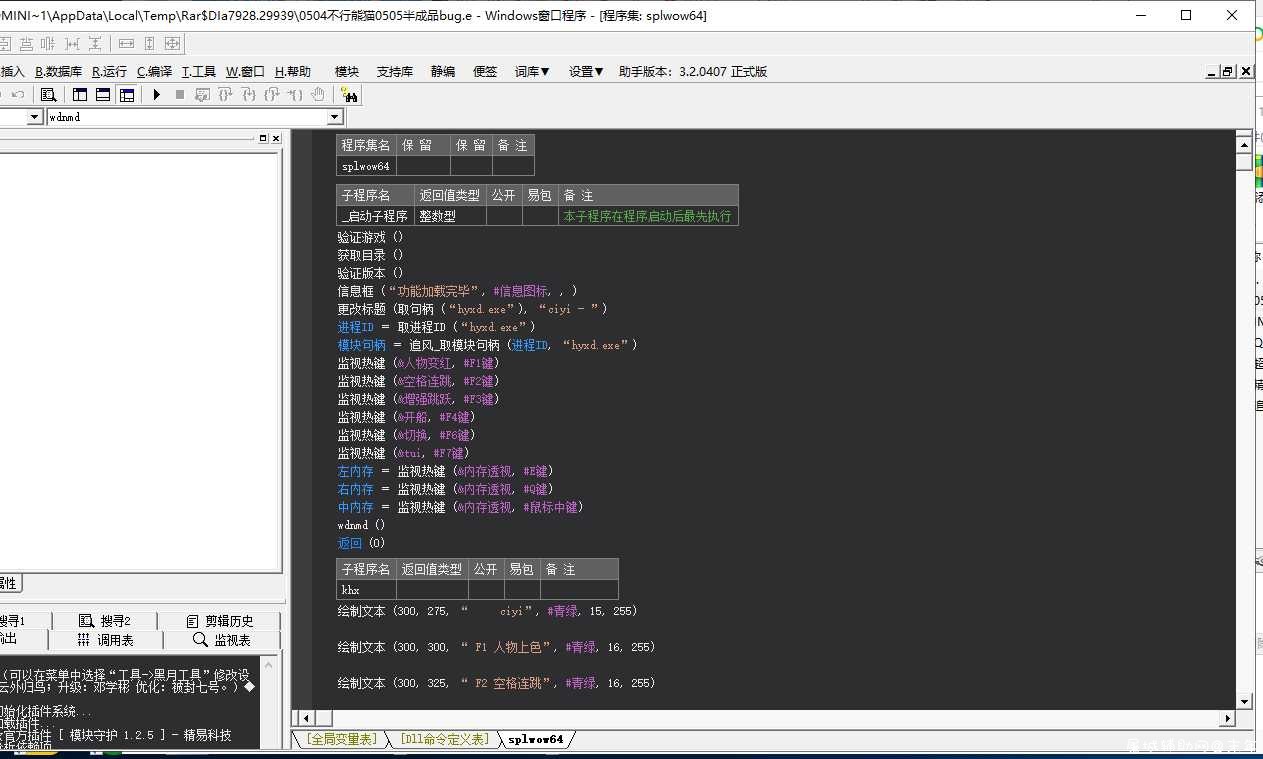Open the W.窗口 menu

click(x=245, y=71)
